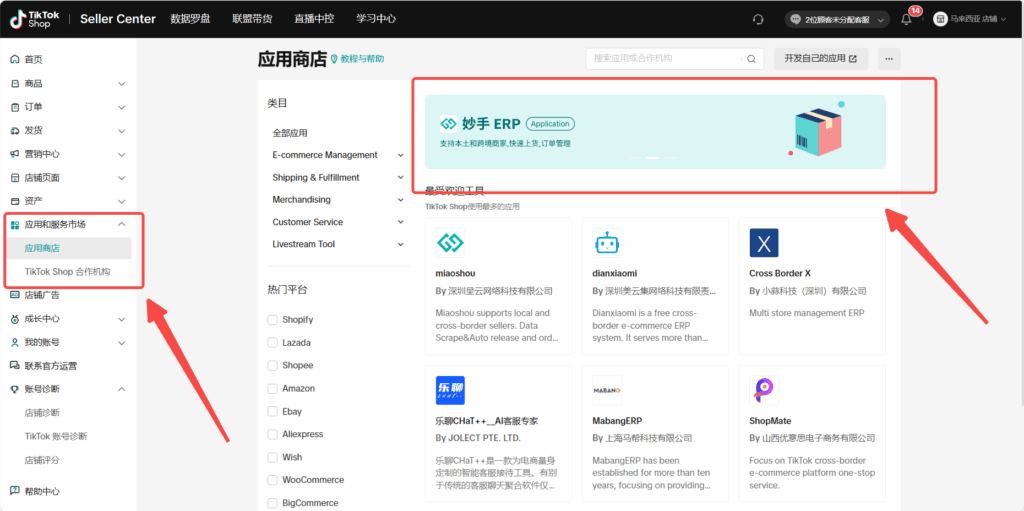The width and height of the screenshot is (1024, 511).
Task: Select TikTok Shop 合作机构 in sidebar
Action: tap(68, 272)
